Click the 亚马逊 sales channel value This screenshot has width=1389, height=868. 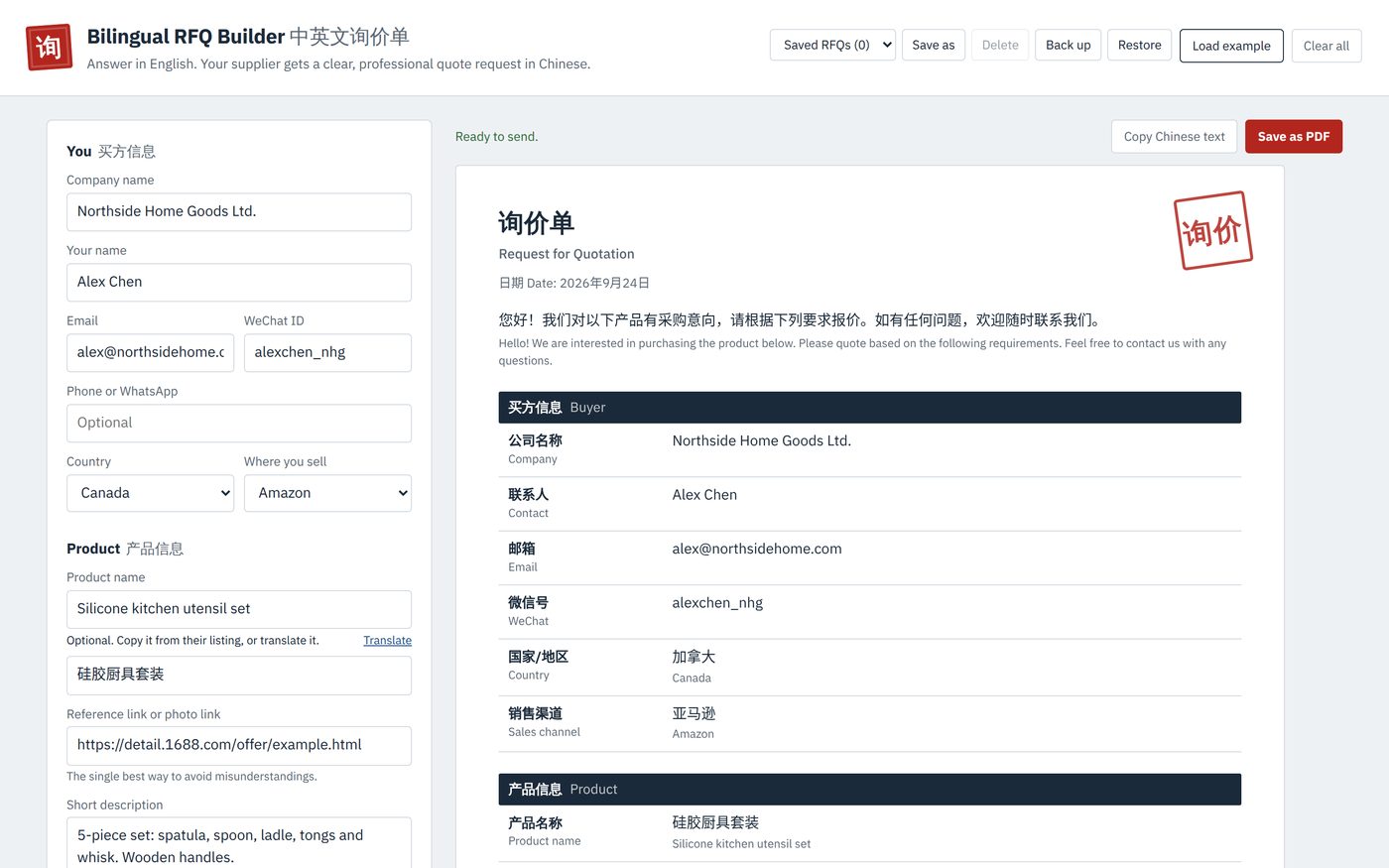pyautogui.click(x=694, y=713)
